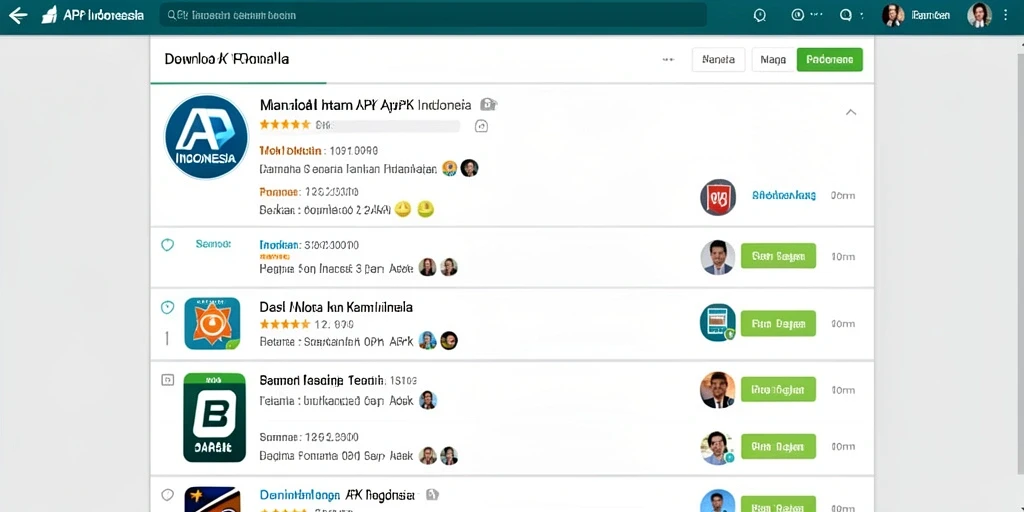Select the 'Downloa K Pdonalla' tab

(227, 59)
